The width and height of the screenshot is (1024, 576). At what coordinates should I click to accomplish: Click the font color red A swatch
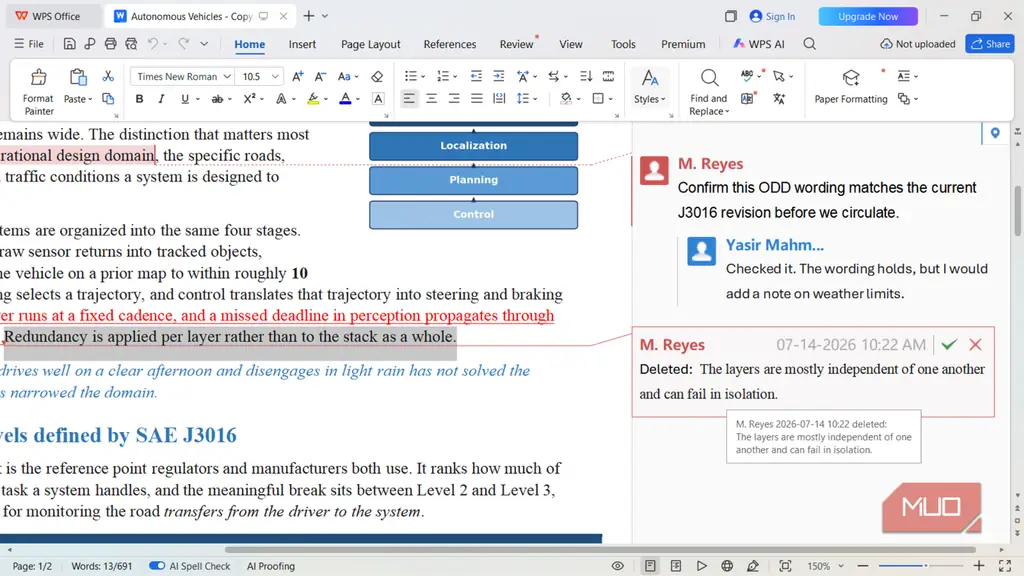[345, 99]
